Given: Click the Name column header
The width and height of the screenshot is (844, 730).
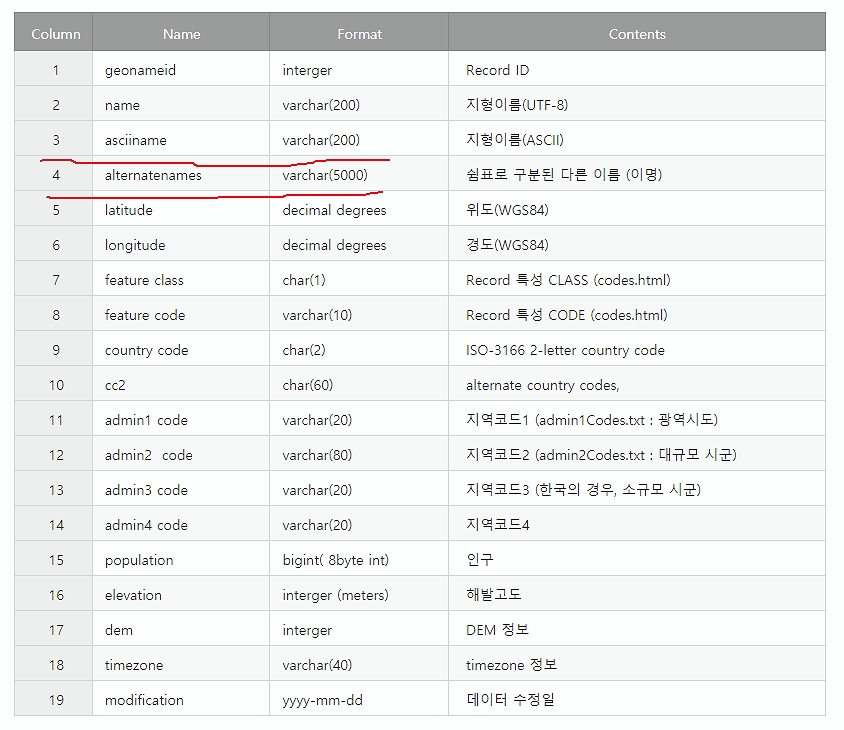Looking at the screenshot, I should (181, 34).
